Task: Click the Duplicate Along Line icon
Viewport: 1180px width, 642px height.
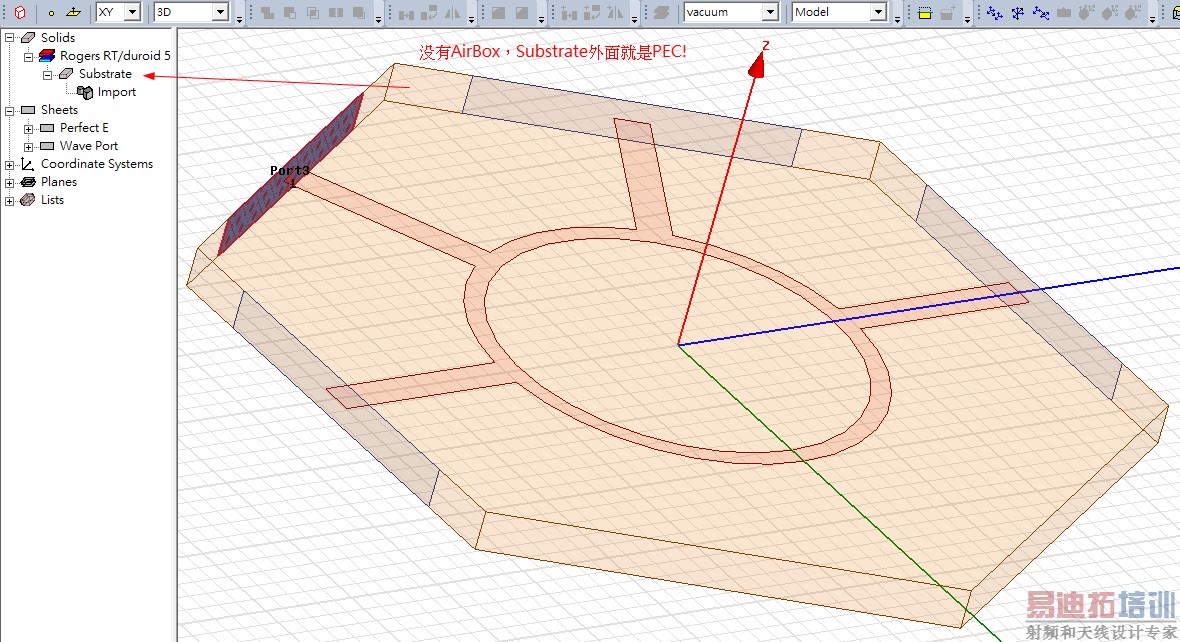Action: click(570, 13)
